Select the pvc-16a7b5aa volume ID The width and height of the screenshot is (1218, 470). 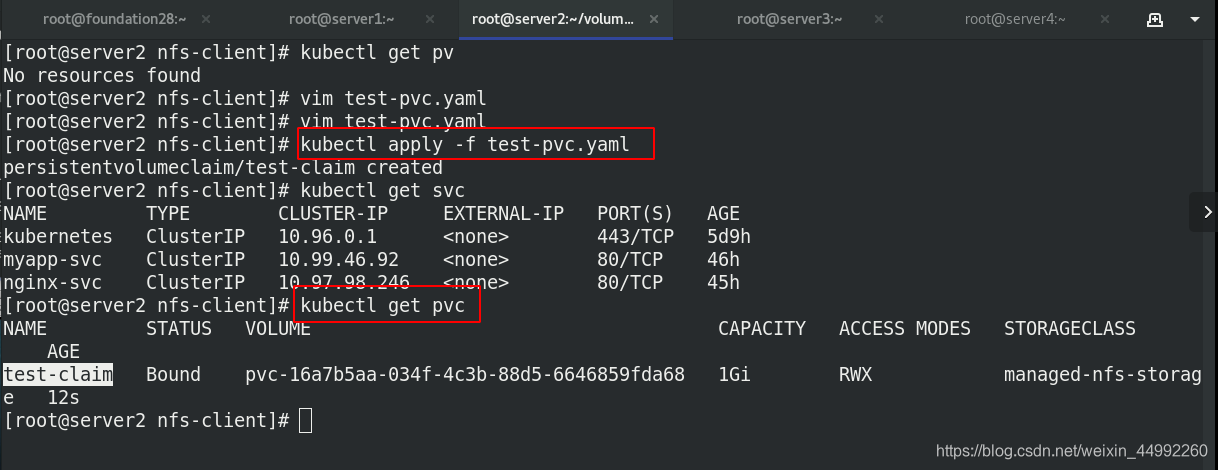(x=465, y=374)
